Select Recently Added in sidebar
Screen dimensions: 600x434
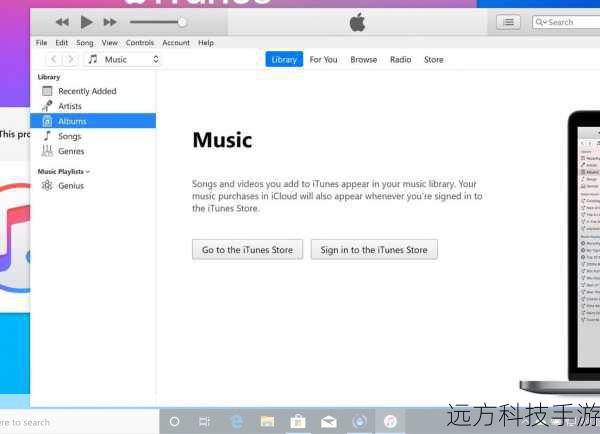point(93,91)
